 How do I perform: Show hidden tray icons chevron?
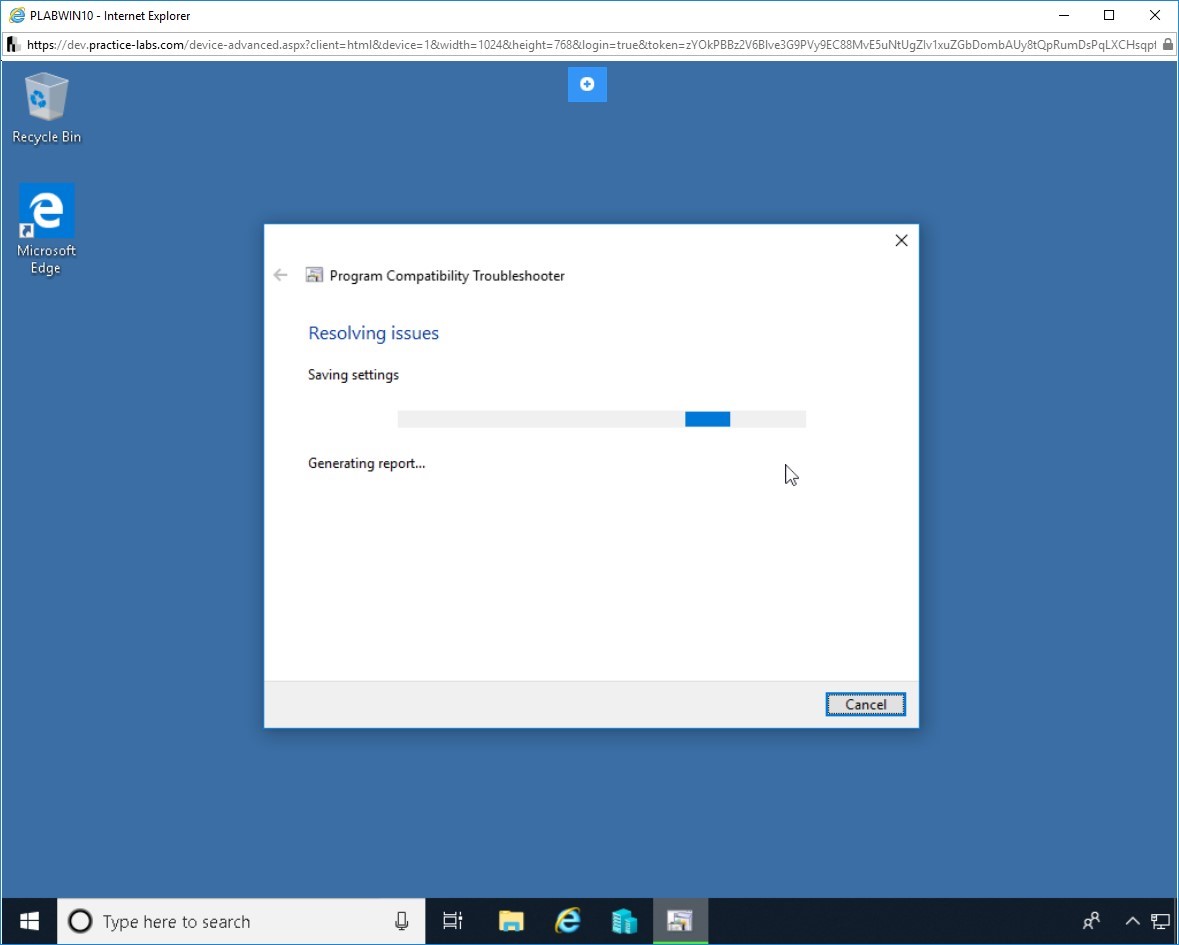pyautogui.click(x=1132, y=921)
